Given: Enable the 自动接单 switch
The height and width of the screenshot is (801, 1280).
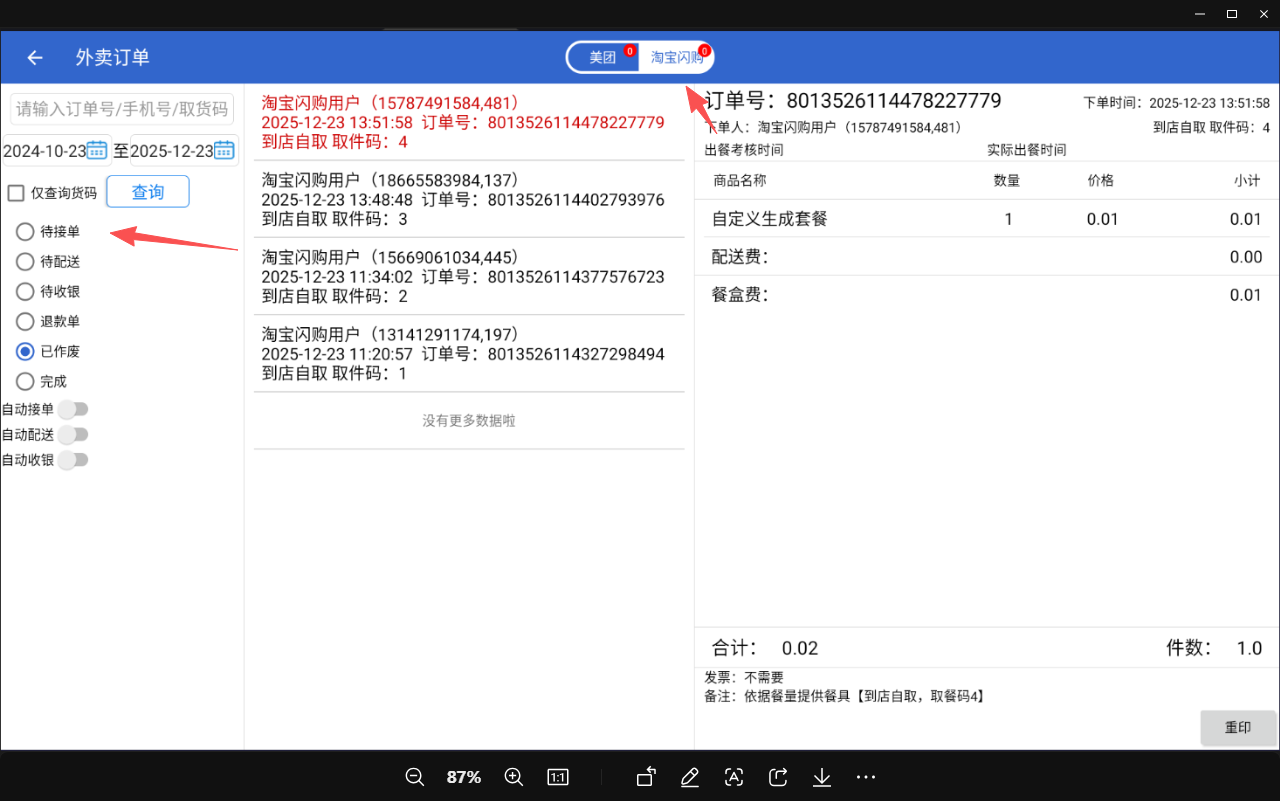Looking at the screenshot, I should 73,409.
